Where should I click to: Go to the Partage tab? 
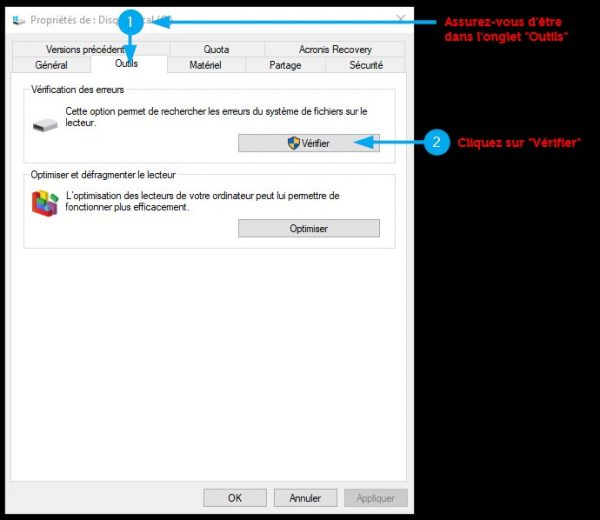click(x=285, y=65)
